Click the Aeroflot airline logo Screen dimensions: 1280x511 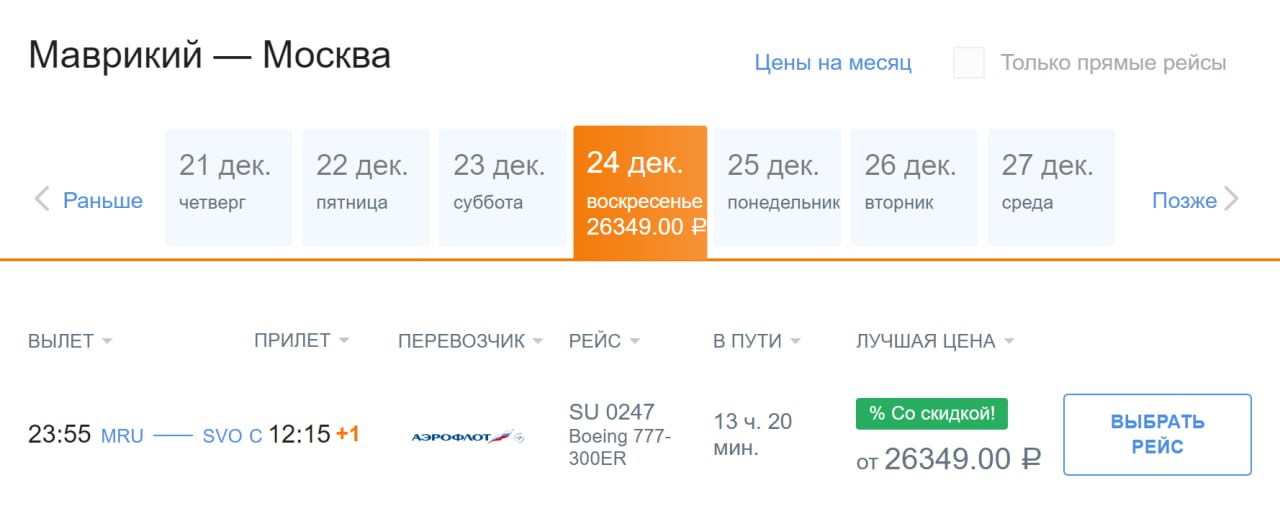(x=468, y=436)
